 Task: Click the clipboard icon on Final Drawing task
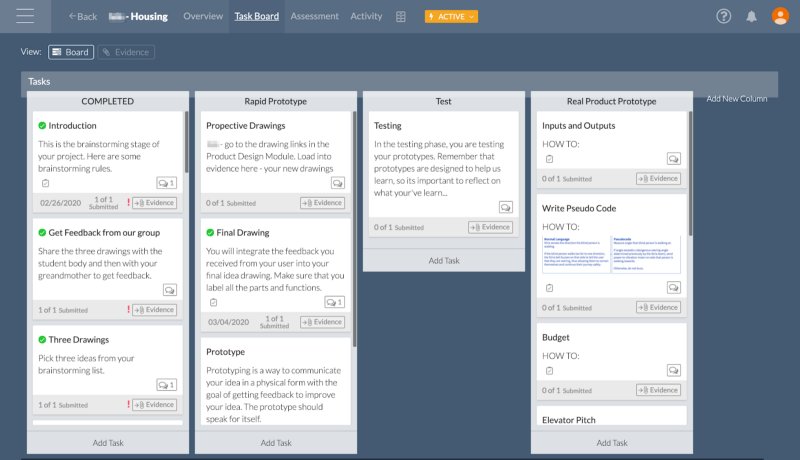pos(213,302)
